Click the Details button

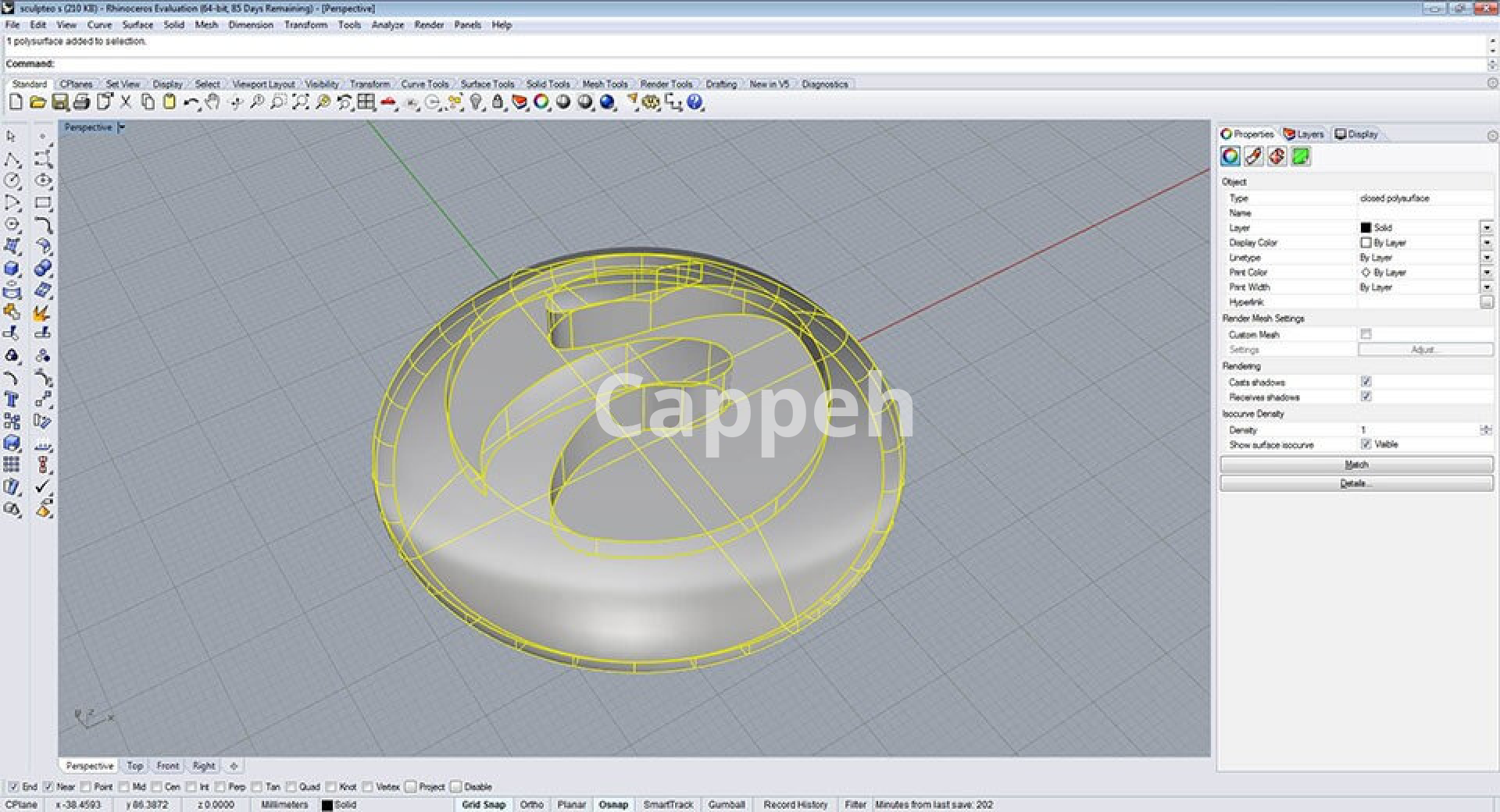[1355, 483]
